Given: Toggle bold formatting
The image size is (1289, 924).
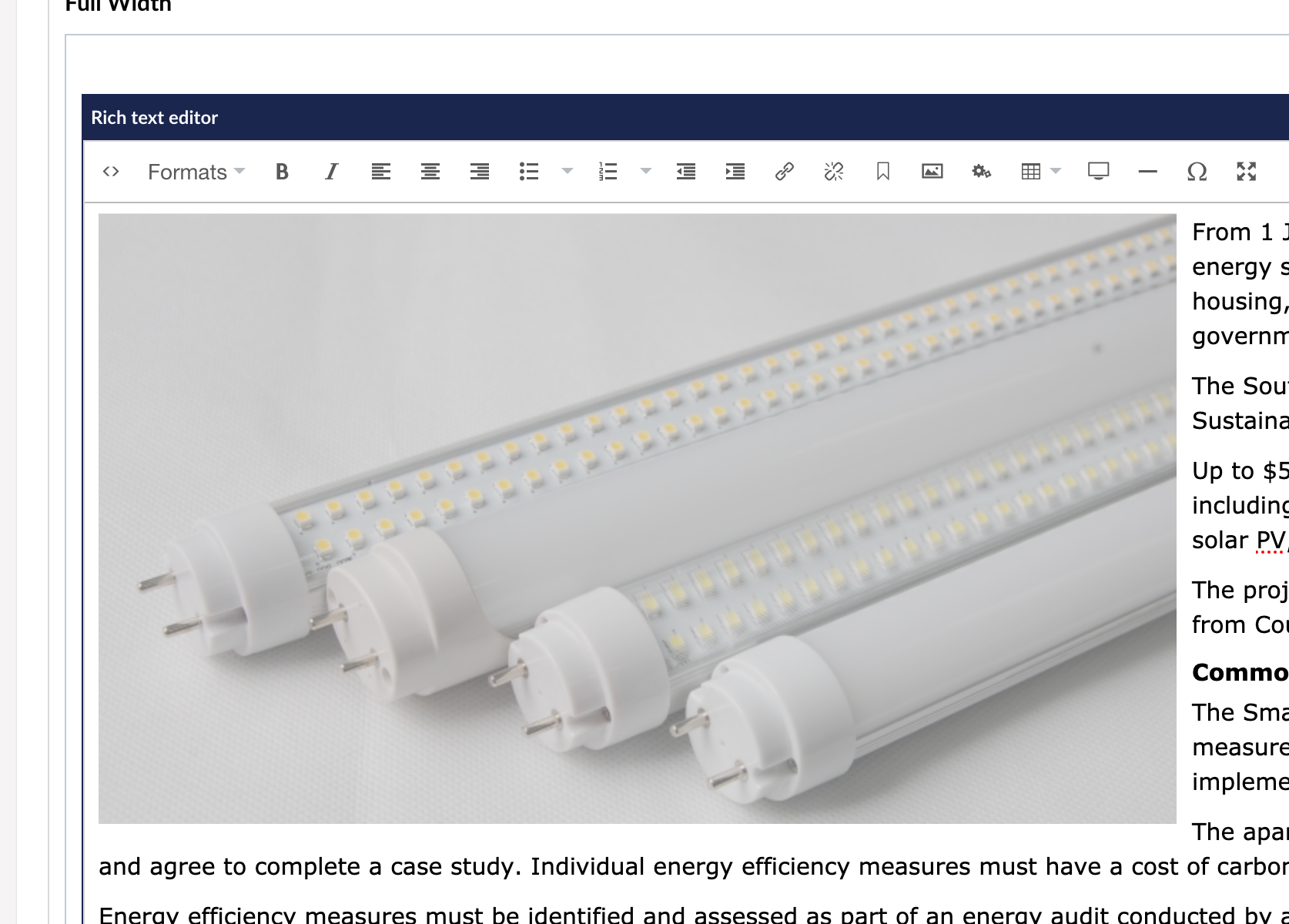Looking at the screenshot, I should coord(282,172).
